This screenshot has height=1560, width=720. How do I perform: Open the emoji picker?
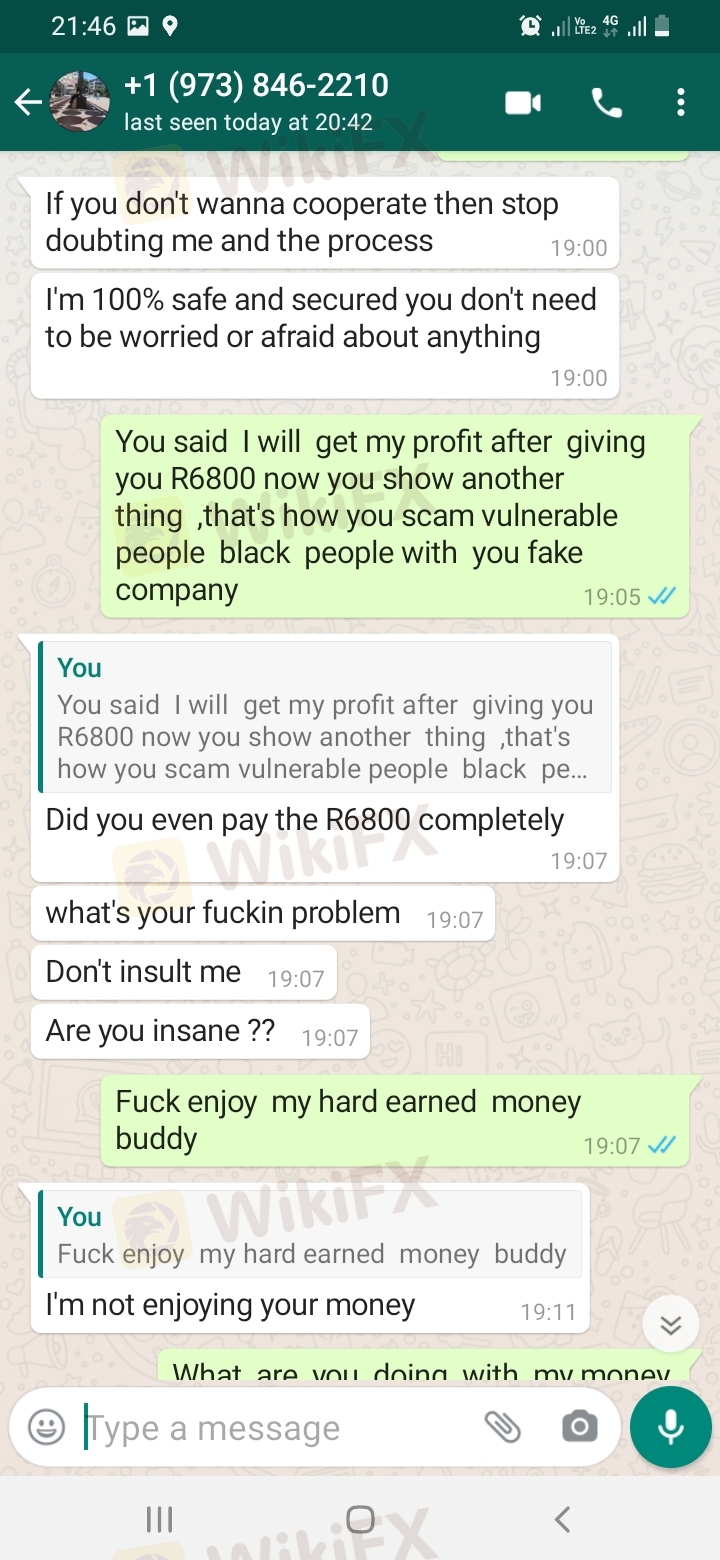pyautogui.click(x=46, y=1427)
